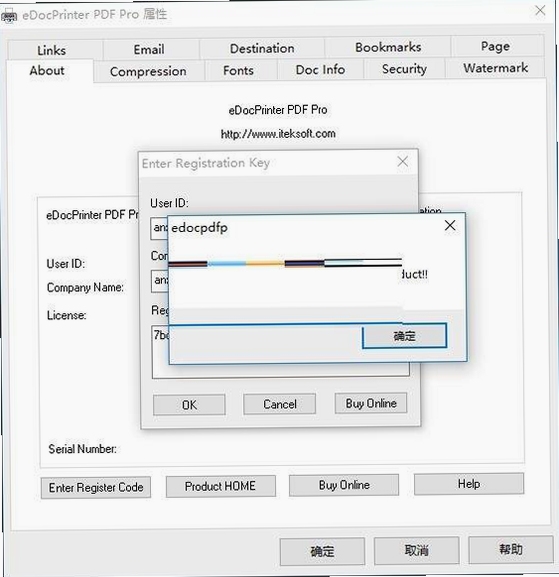Open Product HOME page button
The width and height of the screenshot is (559, 577).
click(220, 486)
